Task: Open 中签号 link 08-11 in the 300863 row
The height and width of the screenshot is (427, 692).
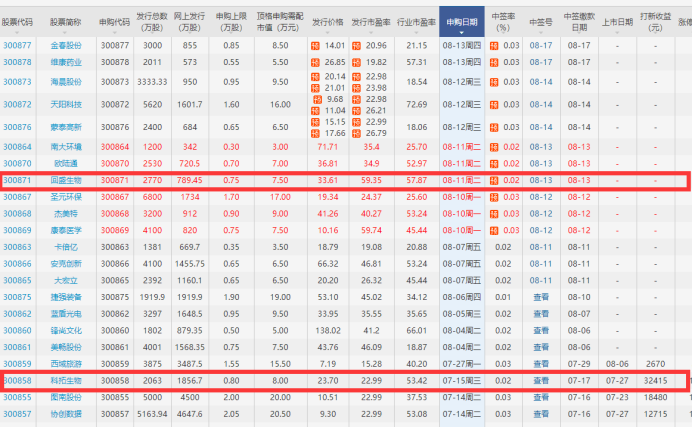Action: click(x=541, y=247)
